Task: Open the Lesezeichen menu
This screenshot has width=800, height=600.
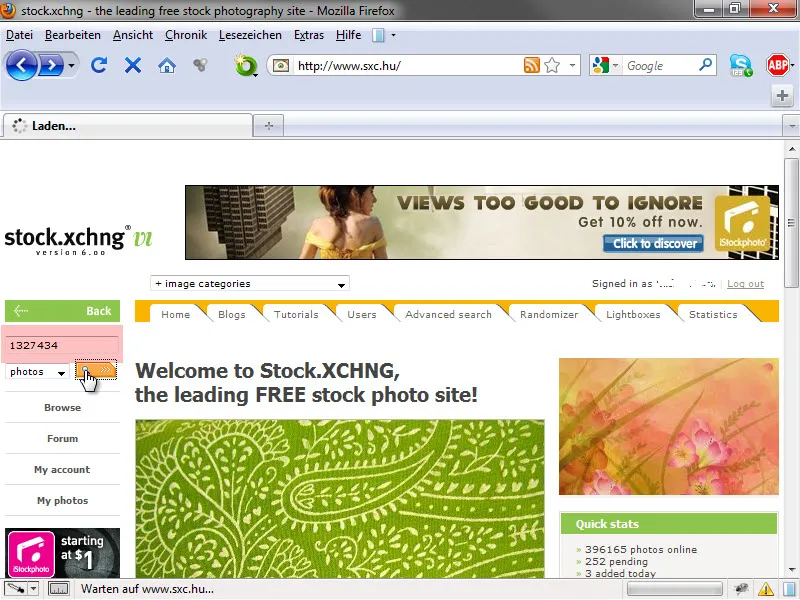Action: coord(250,35)
